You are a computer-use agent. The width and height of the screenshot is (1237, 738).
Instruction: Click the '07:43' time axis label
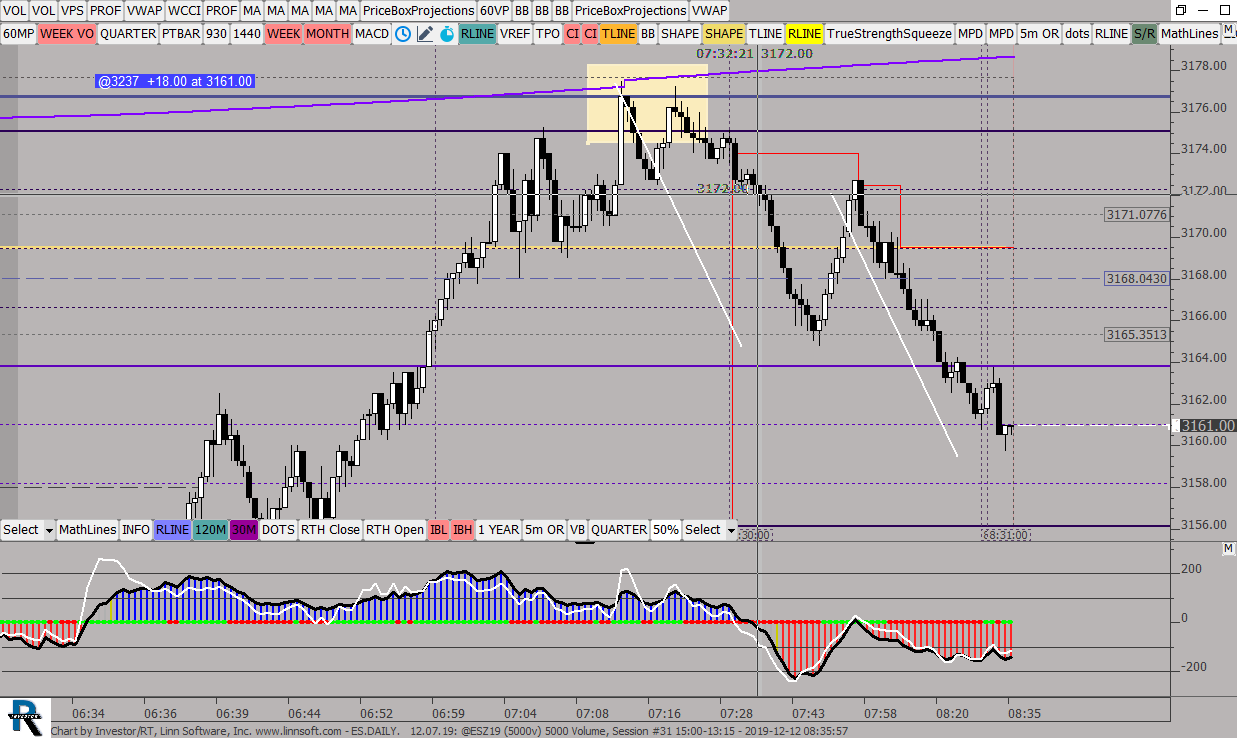pyautogui.click(x=807, y=713)
